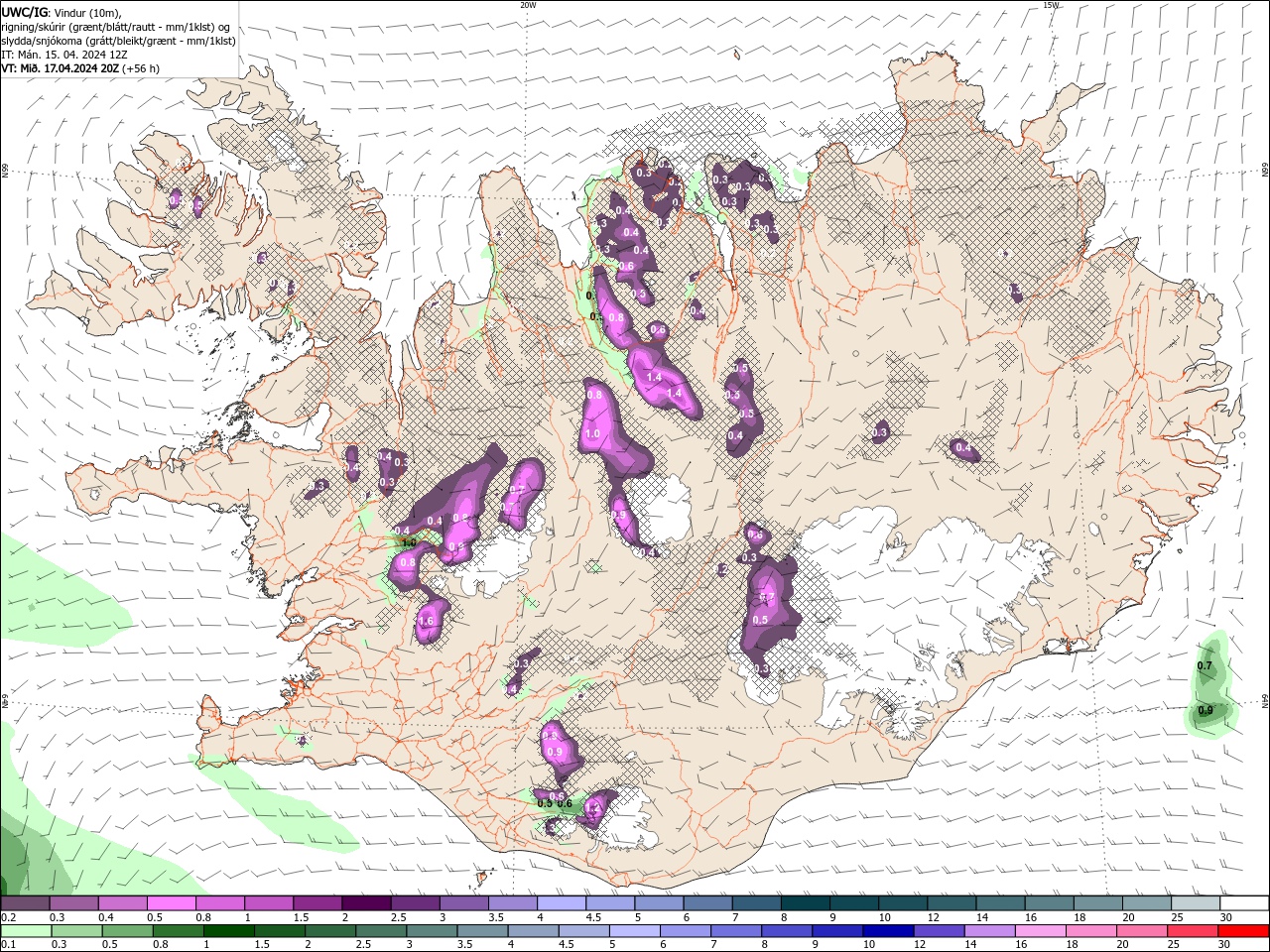Pick the 12 violet swatch in the rain scale
The width and height of the screenshot is (1270, 952).
(939, 931)
